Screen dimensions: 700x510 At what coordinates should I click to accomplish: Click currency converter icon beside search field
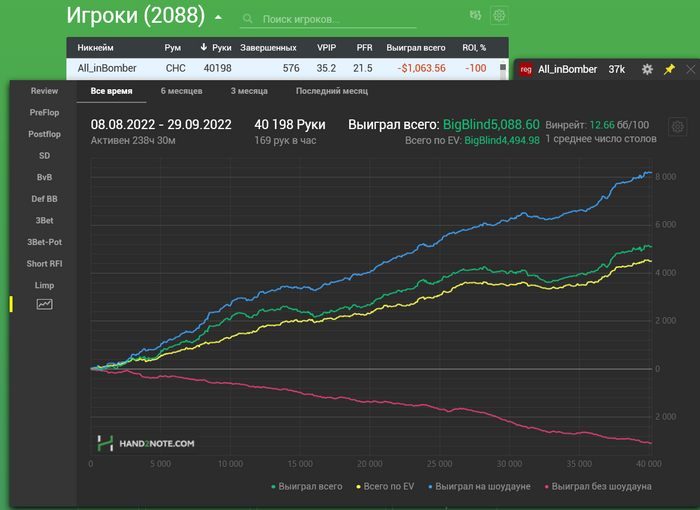point(475,16)
